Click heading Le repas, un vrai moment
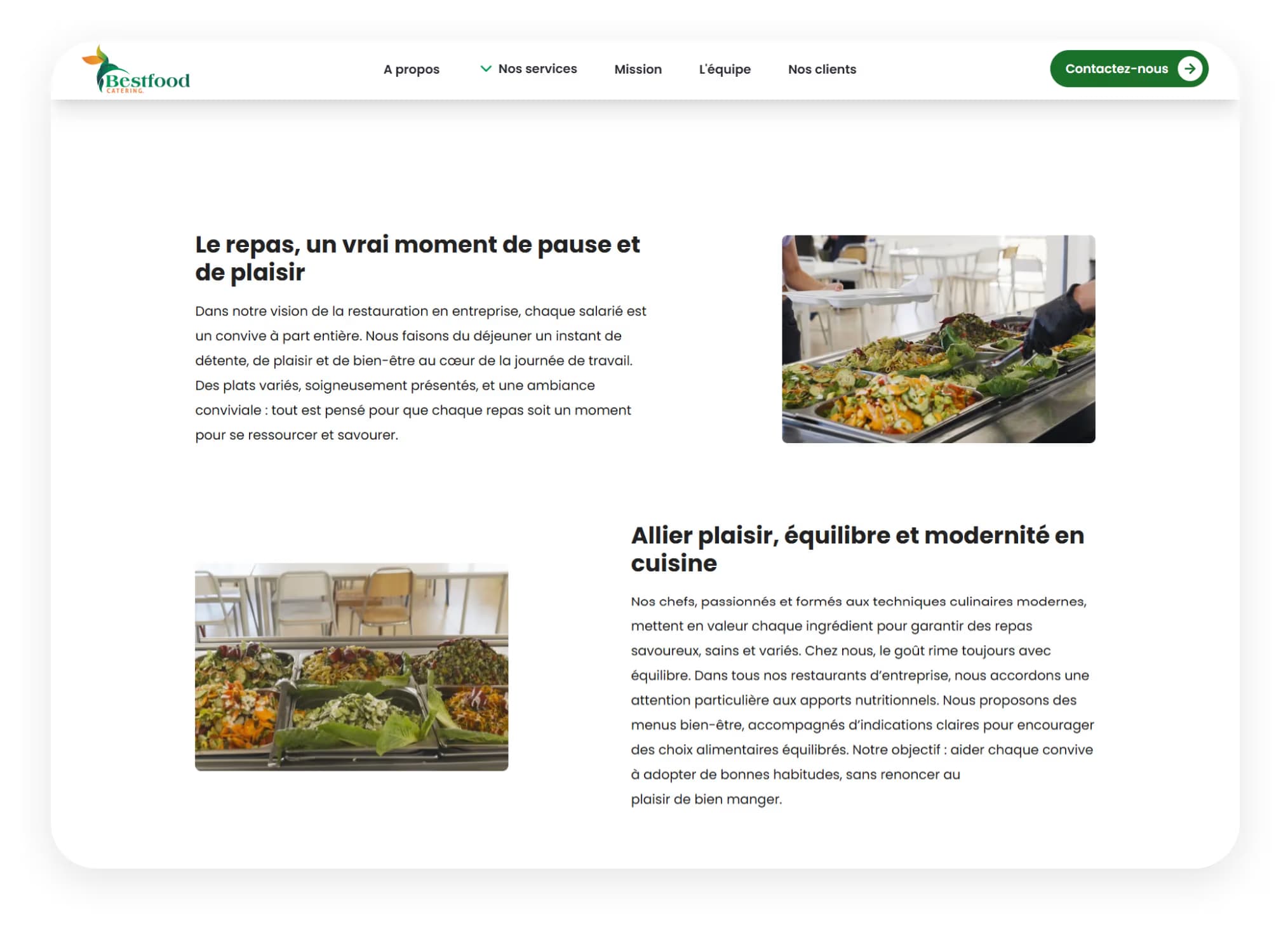 pos(417,258)
